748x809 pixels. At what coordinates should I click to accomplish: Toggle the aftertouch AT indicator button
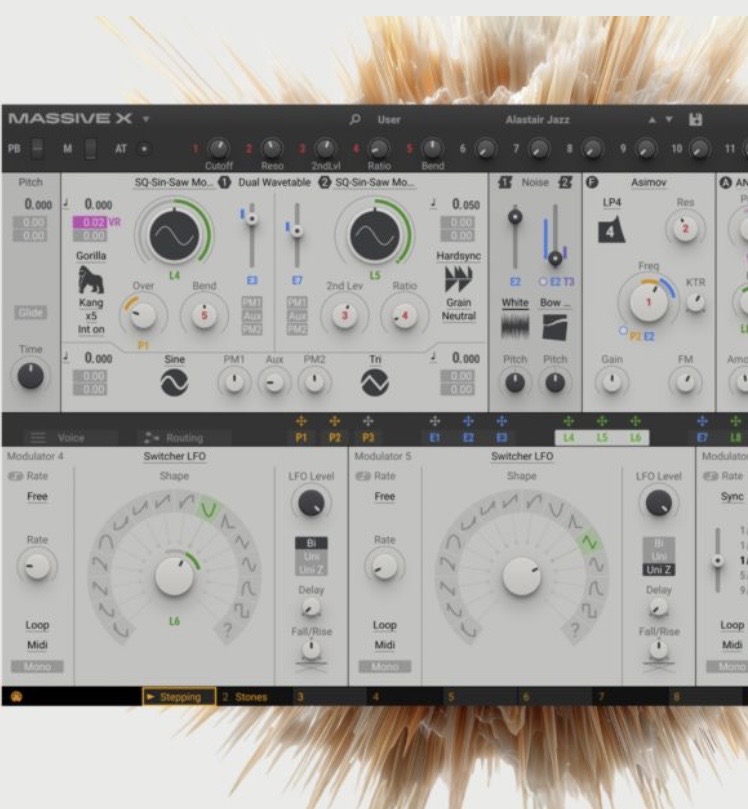[x=144, y=149]
